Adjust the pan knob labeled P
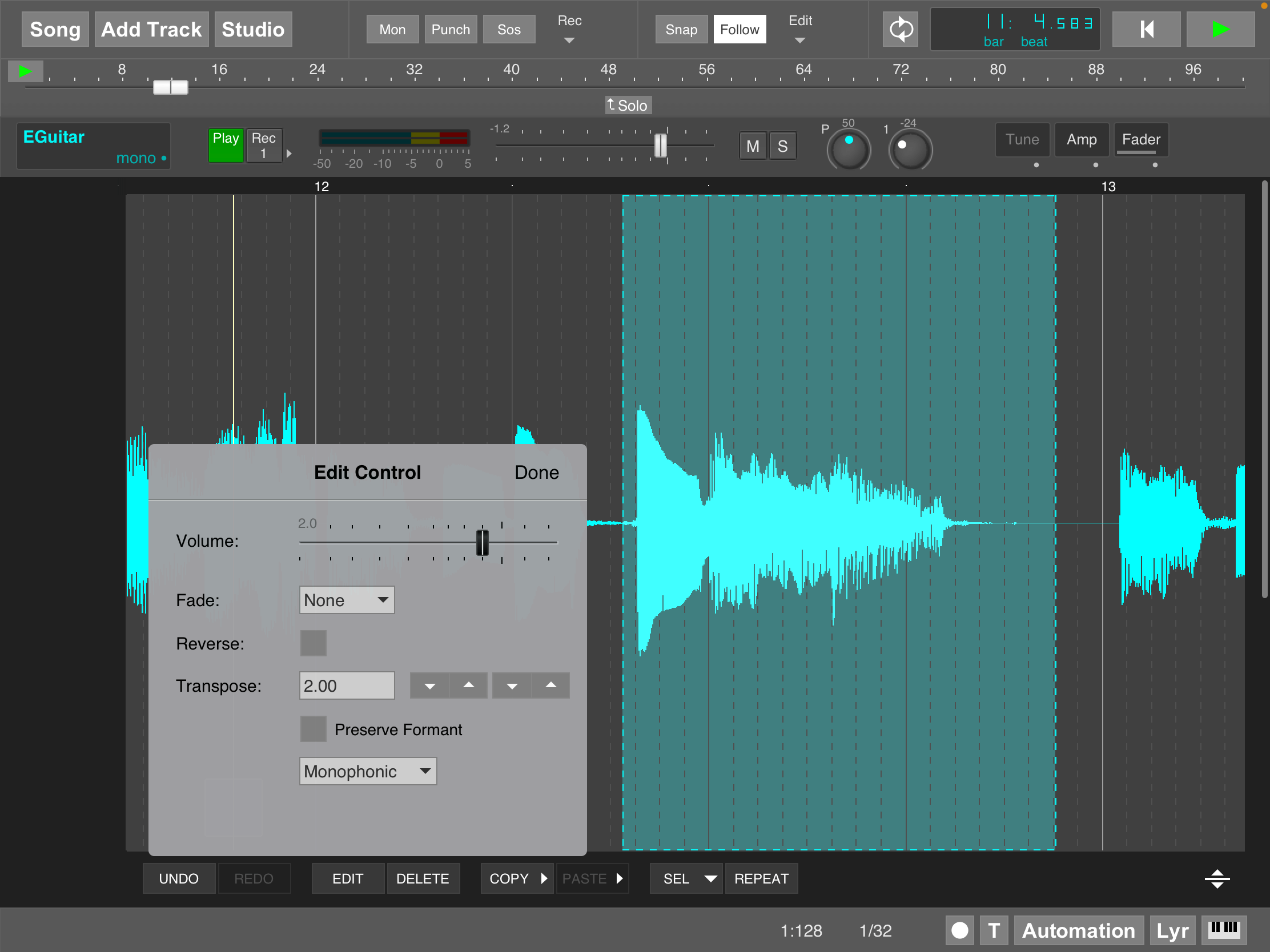 coord(848,148)
